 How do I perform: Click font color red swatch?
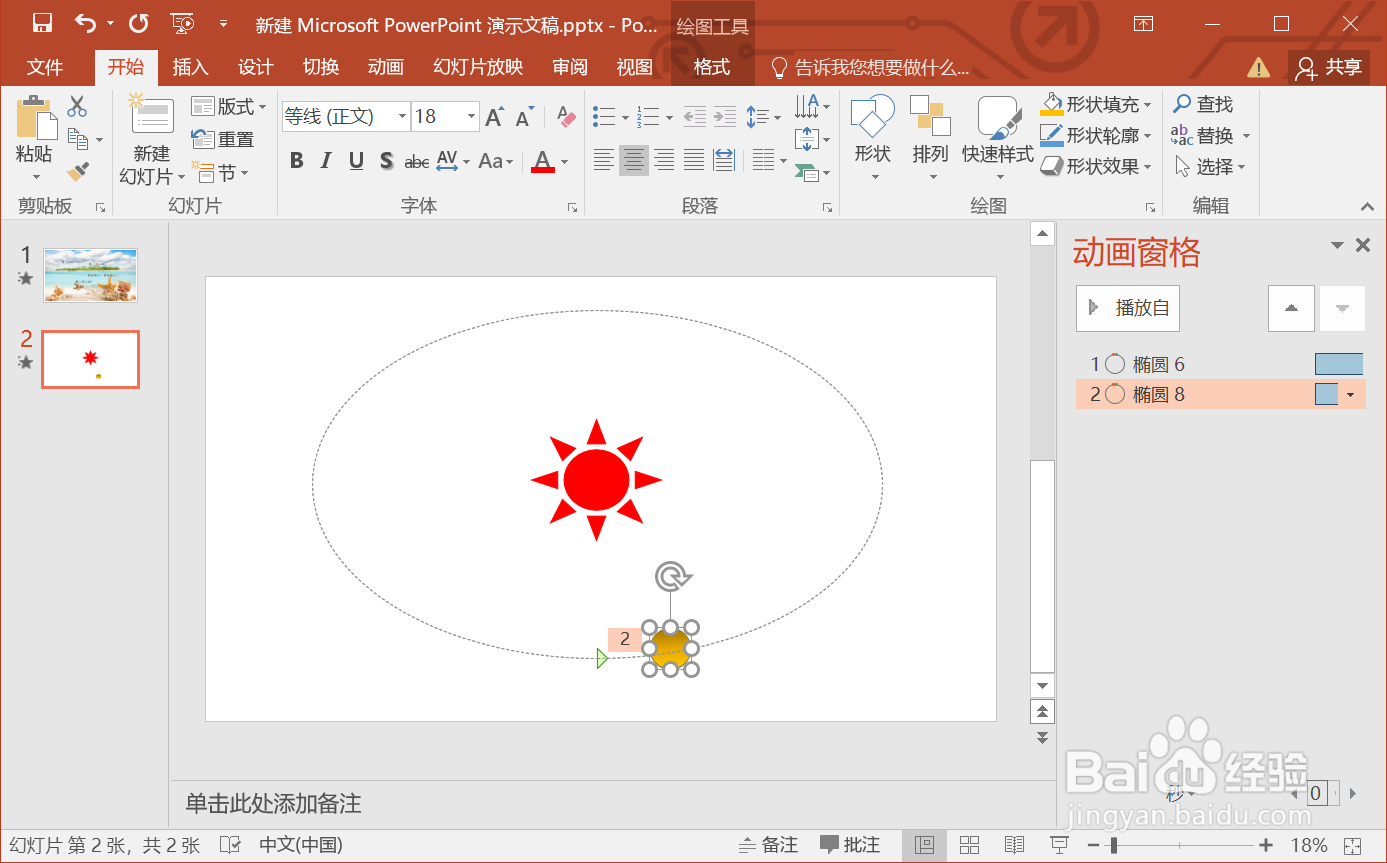(543, 161)
